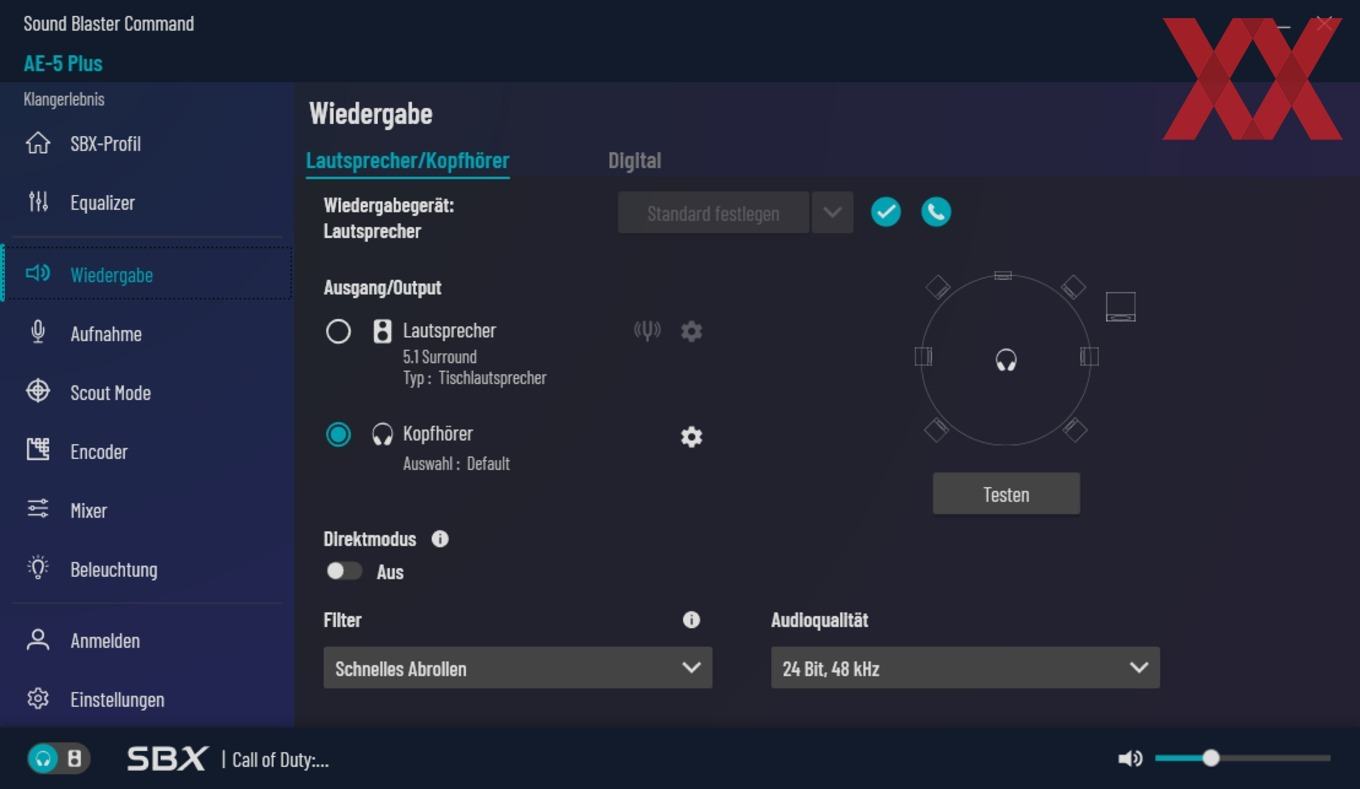The image size is (1360, 789).
Task: Click the Direktmodus info icon
Action: click(x=440, y=539)
